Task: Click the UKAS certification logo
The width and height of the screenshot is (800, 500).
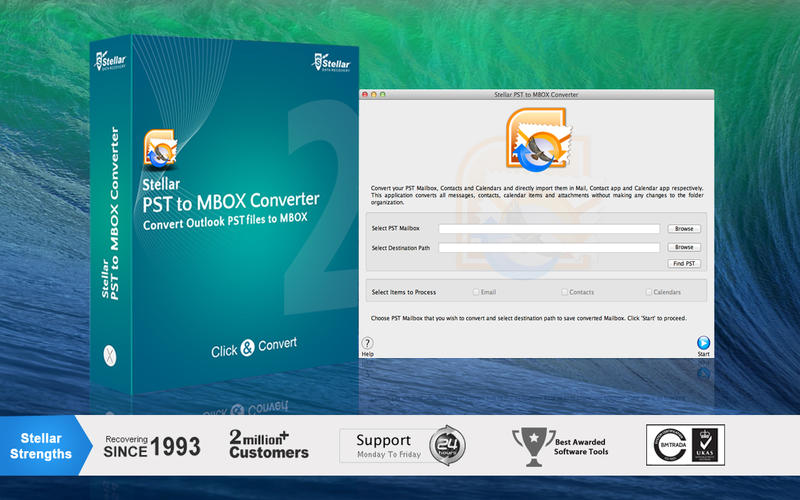Action: point(705,445)
